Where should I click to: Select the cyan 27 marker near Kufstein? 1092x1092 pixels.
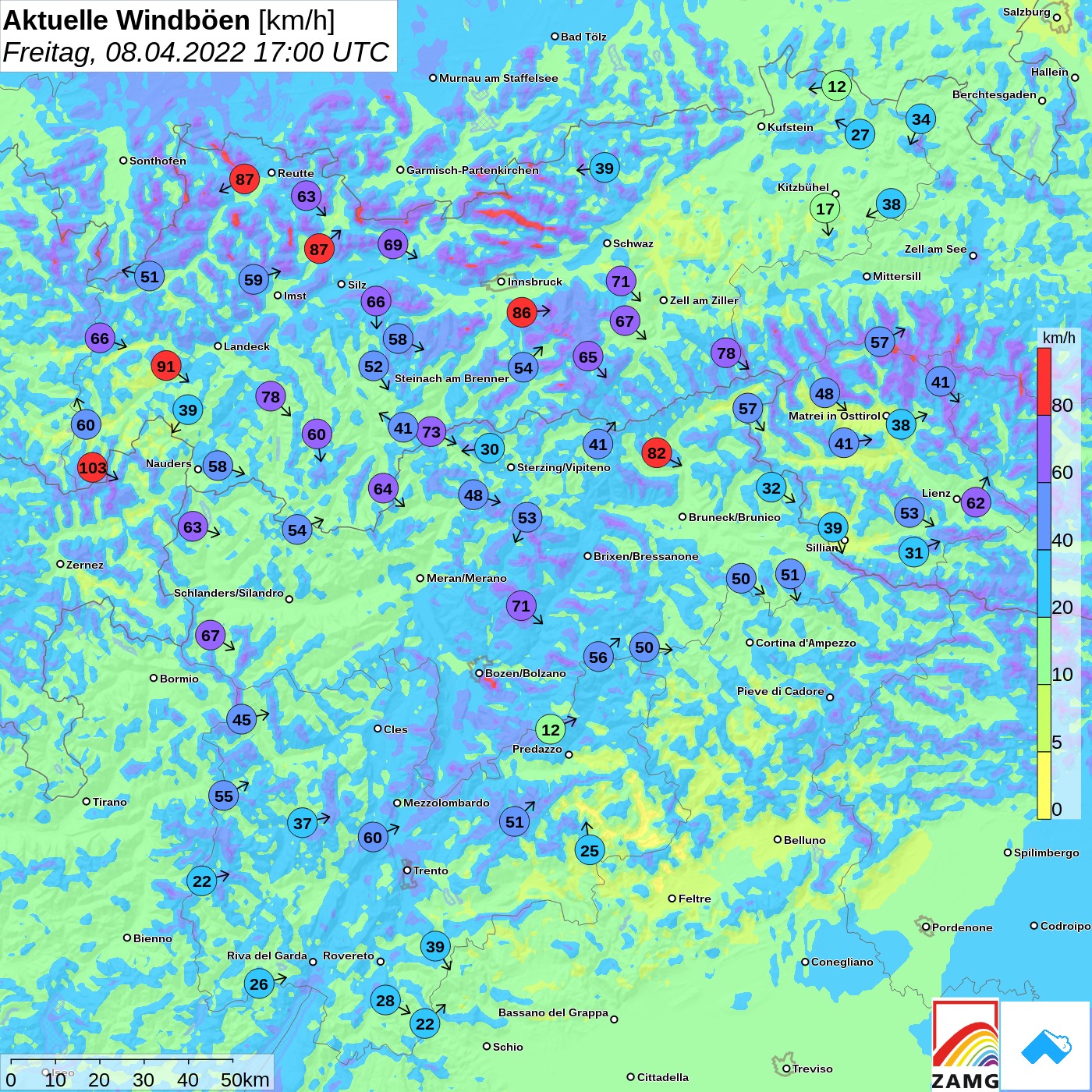(x=860, y=134)
